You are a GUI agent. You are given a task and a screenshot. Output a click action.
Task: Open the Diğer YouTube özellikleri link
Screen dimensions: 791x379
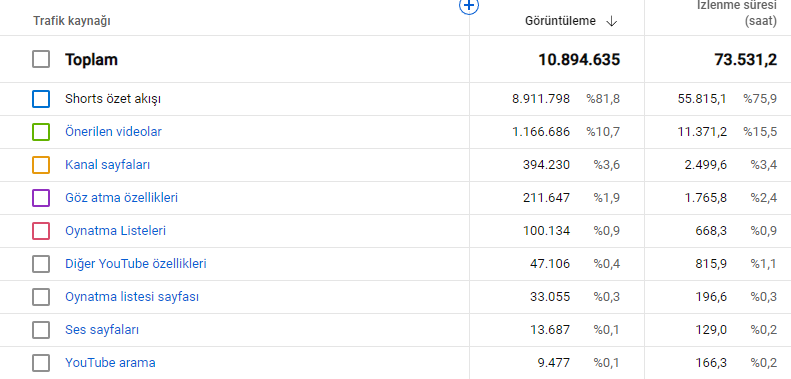coord(136,264)
